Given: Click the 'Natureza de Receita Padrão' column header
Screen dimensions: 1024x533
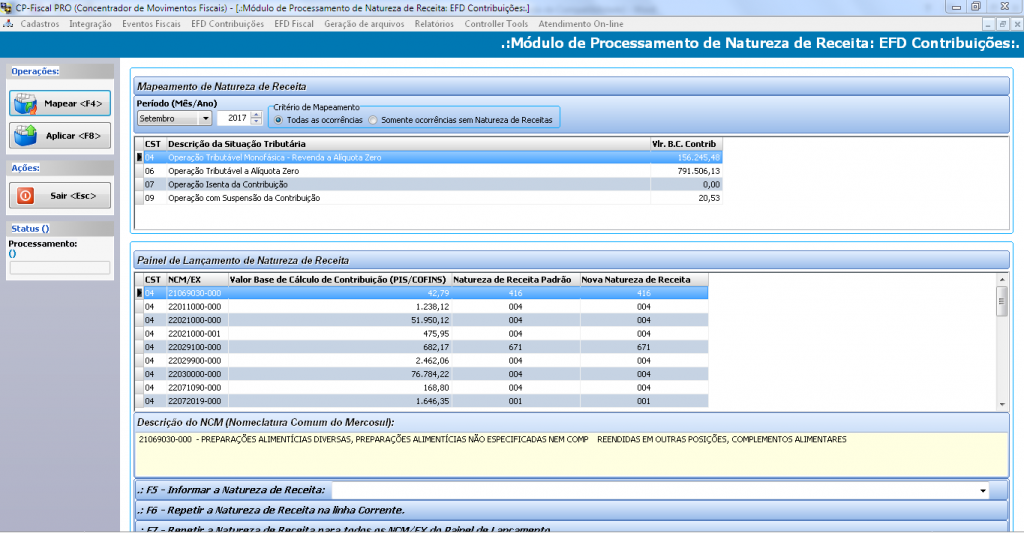Looking at the screenshot, I should [515, 280].
